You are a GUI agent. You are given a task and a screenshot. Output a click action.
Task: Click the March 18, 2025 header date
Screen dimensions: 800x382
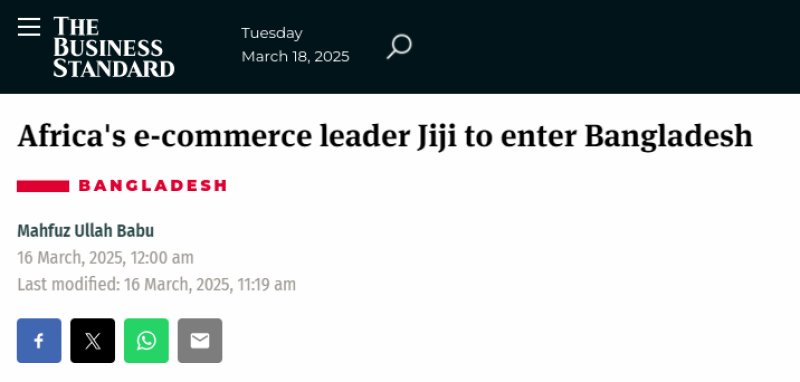click(x=295, y=57)
